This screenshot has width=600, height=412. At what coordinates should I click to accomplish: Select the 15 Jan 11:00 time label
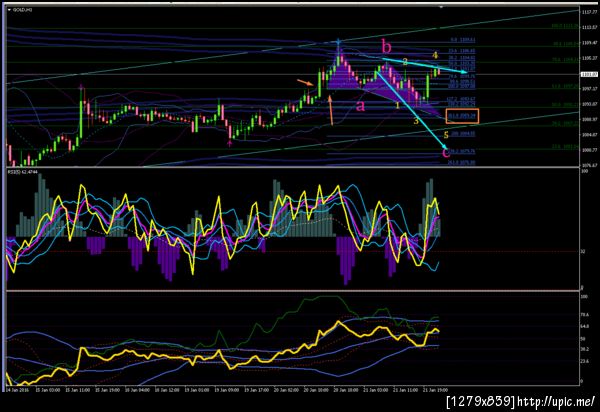tap(78, 390)
